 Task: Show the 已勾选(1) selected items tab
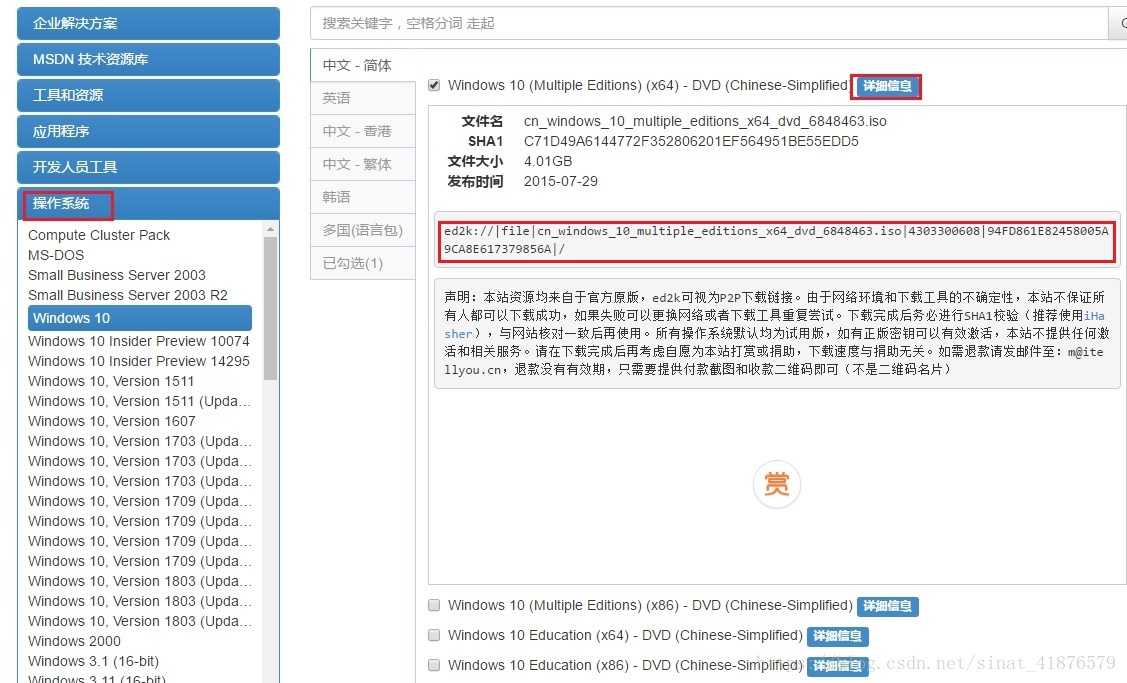[363, 263]
